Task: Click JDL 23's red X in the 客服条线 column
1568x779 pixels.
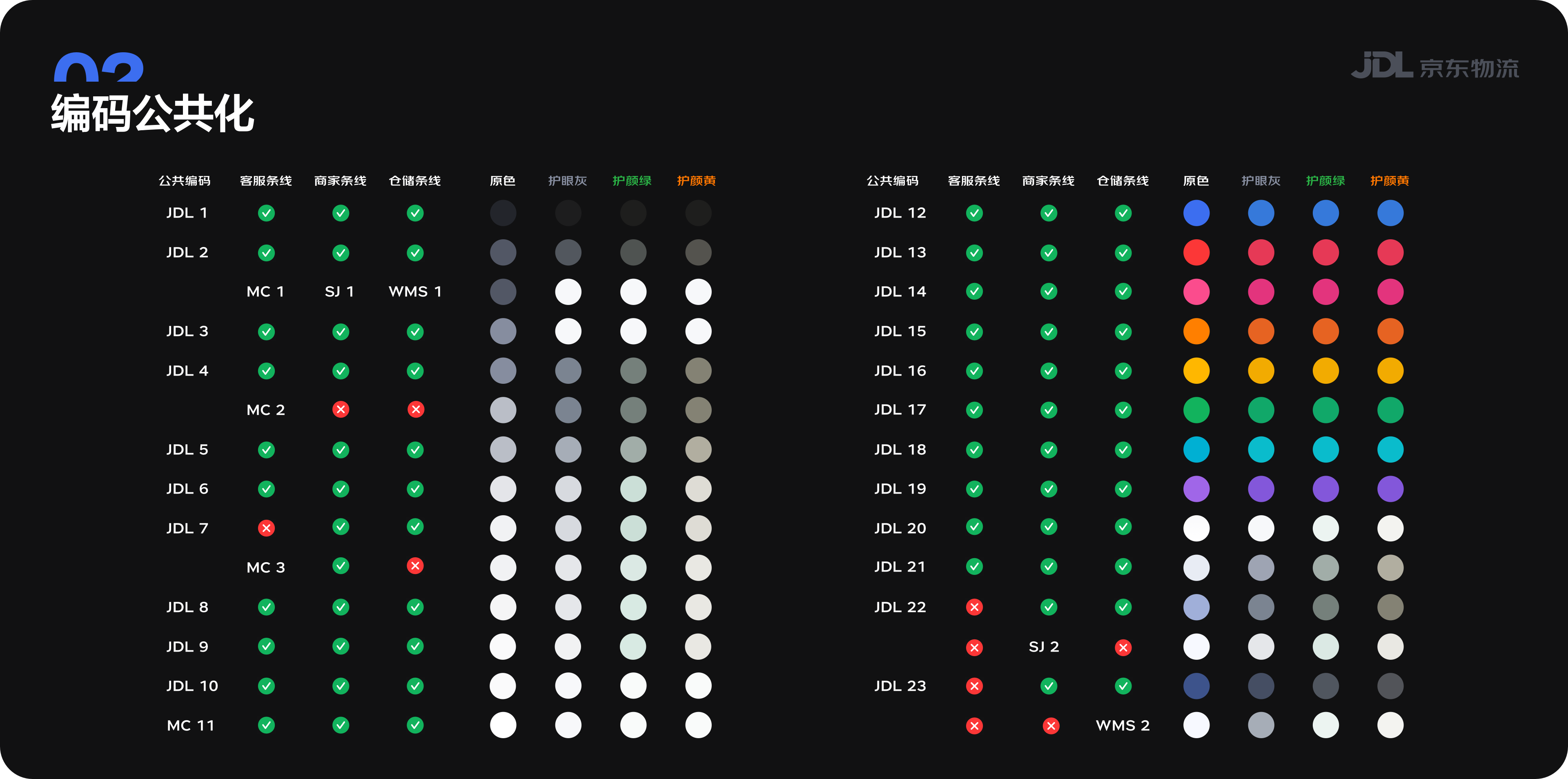Action: [975, 686]
